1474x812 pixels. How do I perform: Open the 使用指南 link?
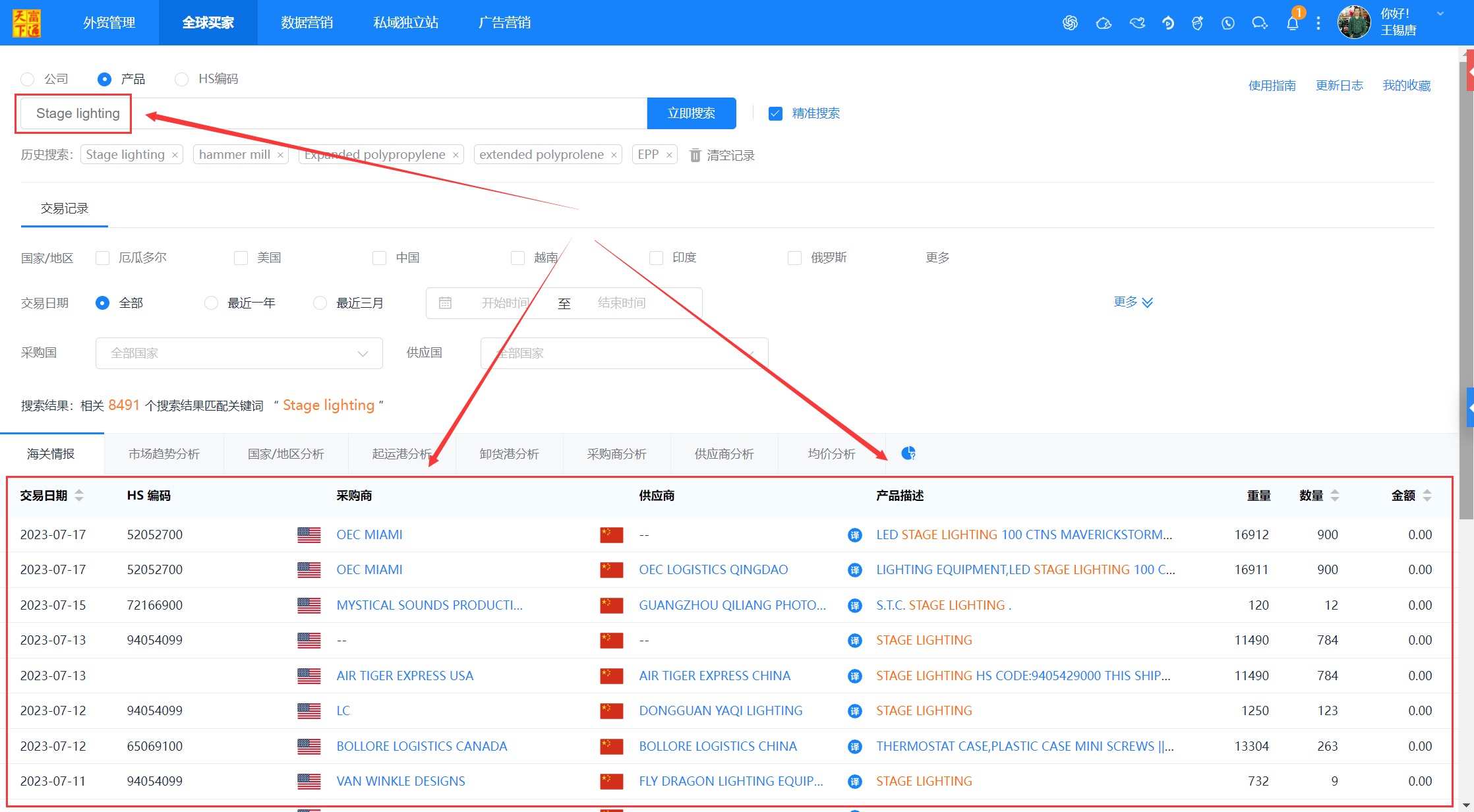(x=1272, y=86)
